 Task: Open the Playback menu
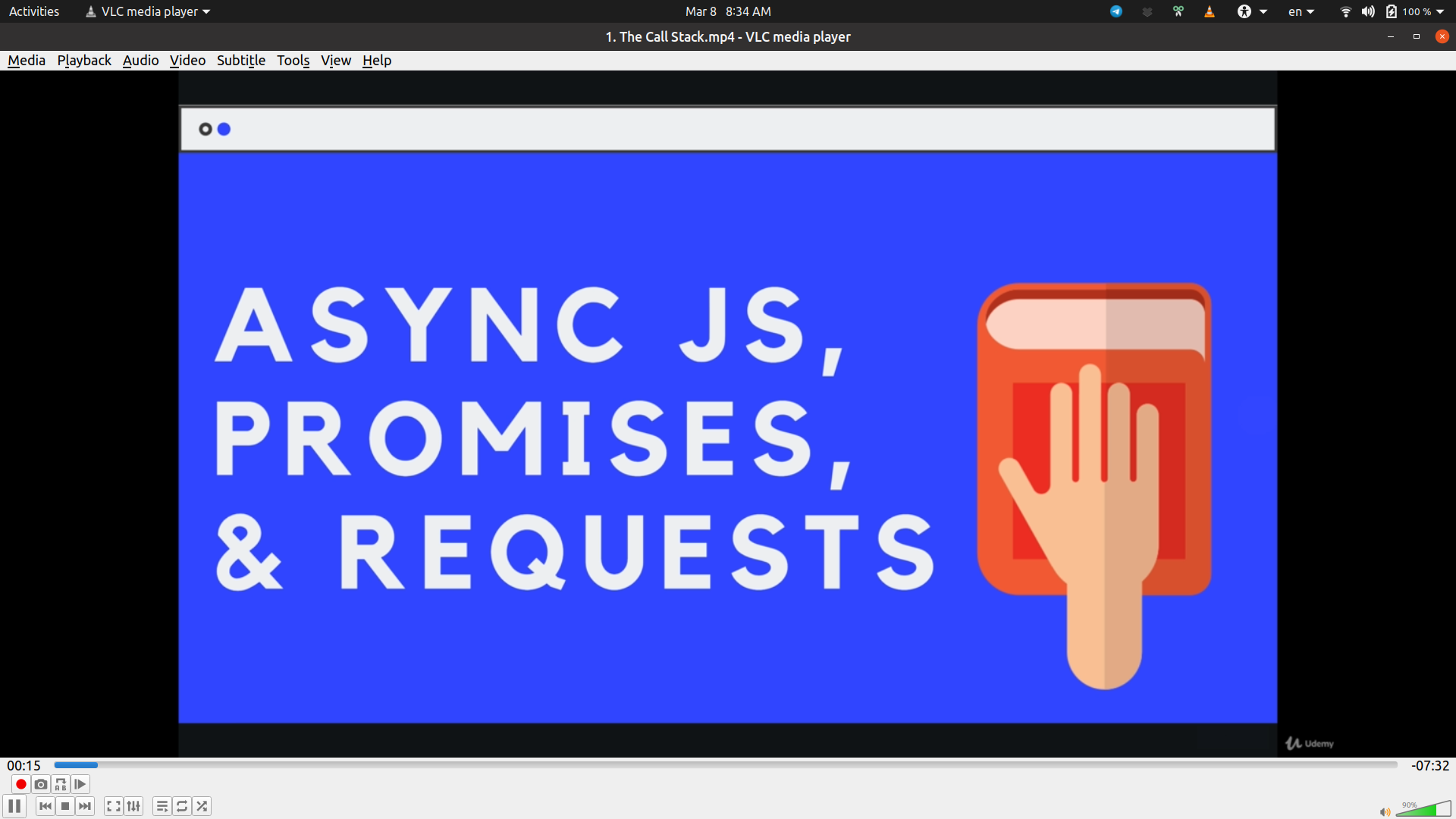pos(84,61)
